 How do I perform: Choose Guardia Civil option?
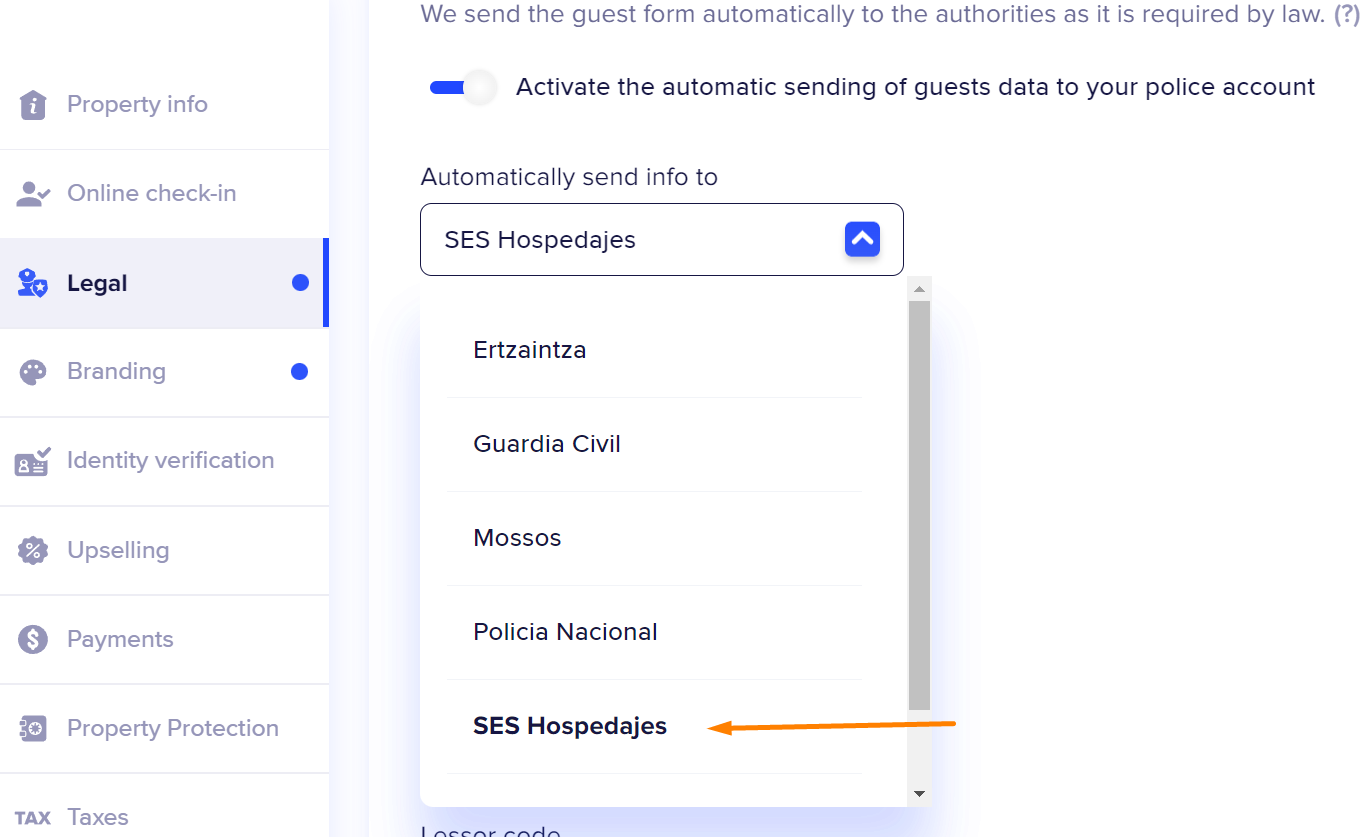tap(546, 444)
